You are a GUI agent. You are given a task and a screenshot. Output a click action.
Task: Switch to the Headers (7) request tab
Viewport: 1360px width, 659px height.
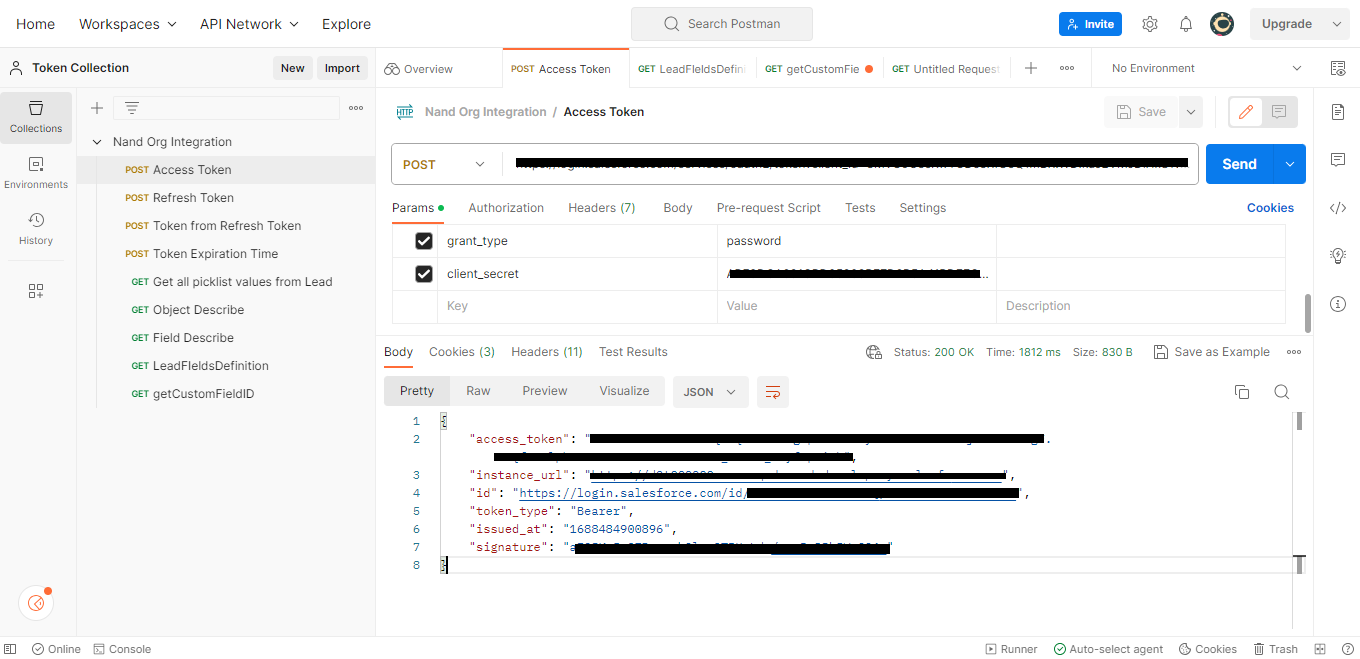click(602, 208)
